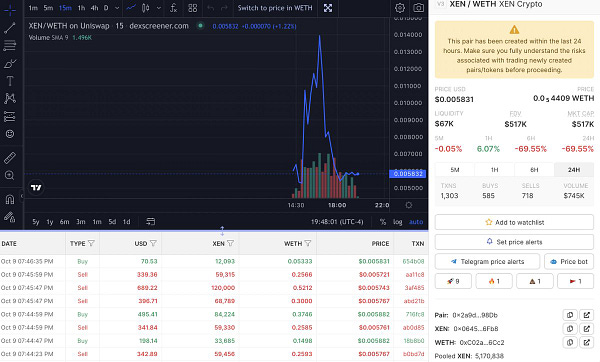Select the 1m timeframe
Image resolution: width=600 pixels, height=362 pixels.
click(x=33, y=8)
